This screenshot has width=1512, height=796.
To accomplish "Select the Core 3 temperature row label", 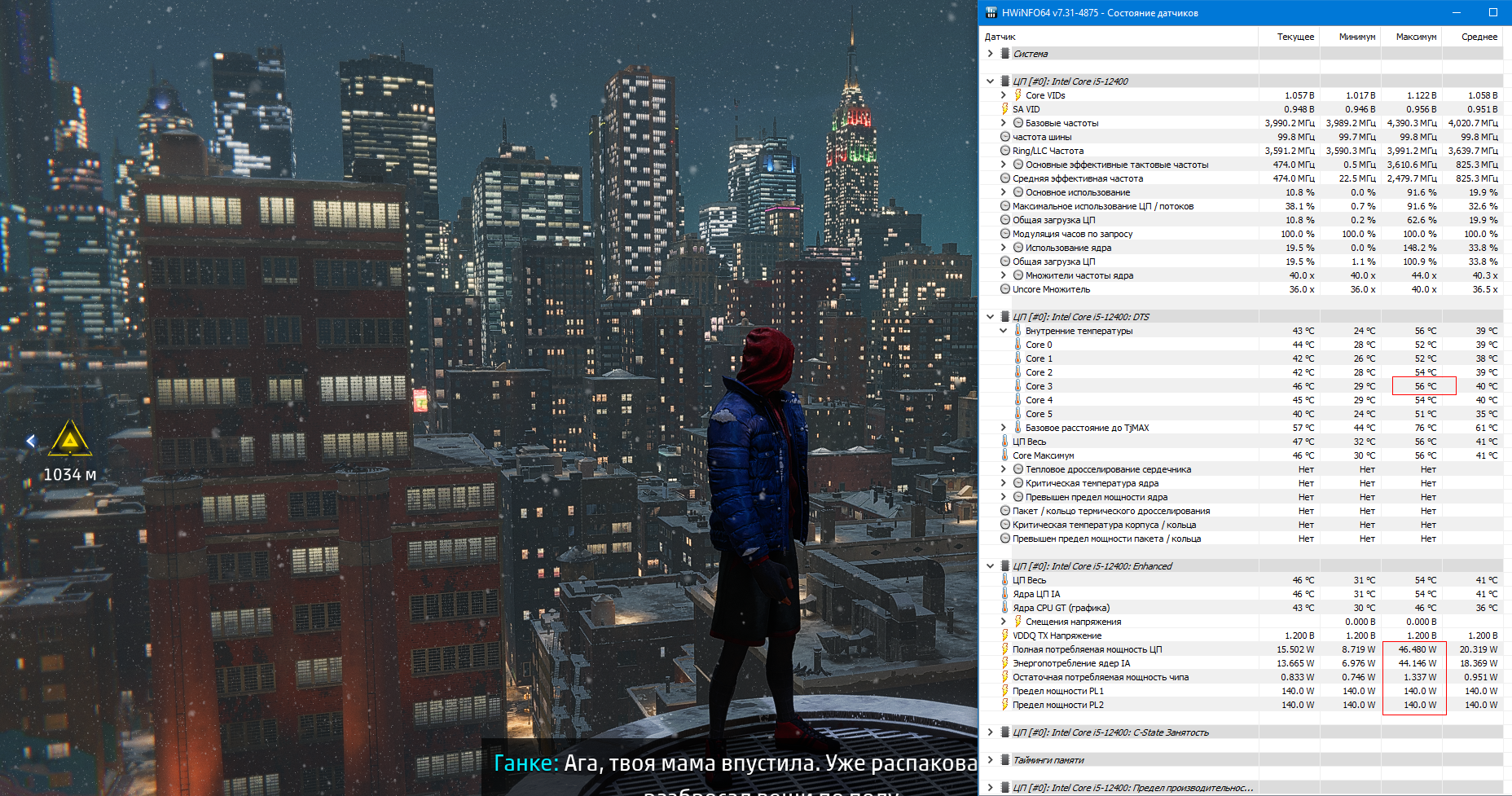I will coord(1039,386).
